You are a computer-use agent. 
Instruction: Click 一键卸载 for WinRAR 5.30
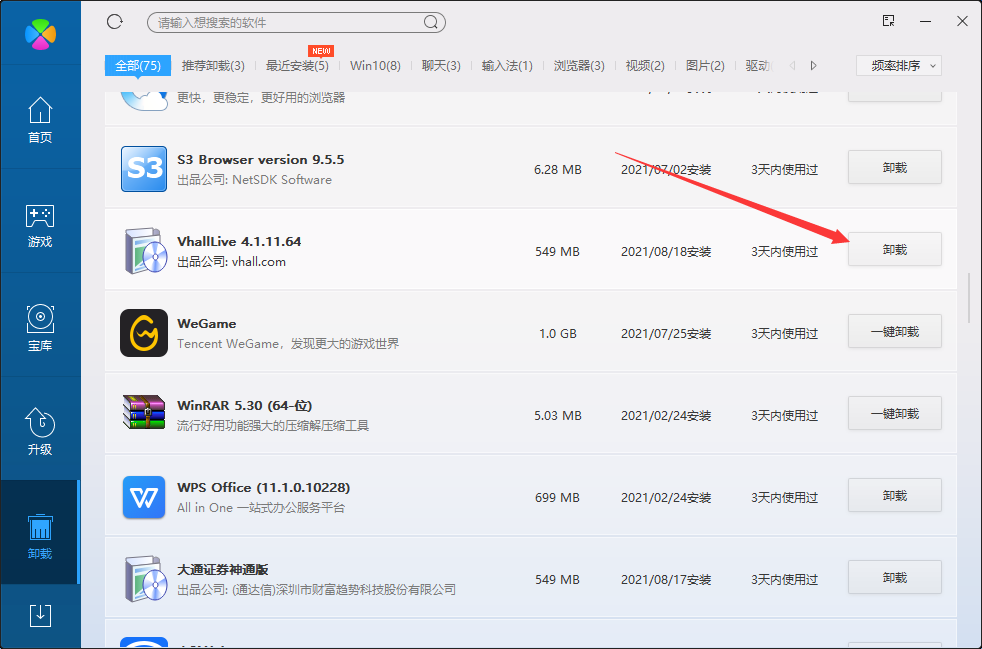[x=895, y=413]
